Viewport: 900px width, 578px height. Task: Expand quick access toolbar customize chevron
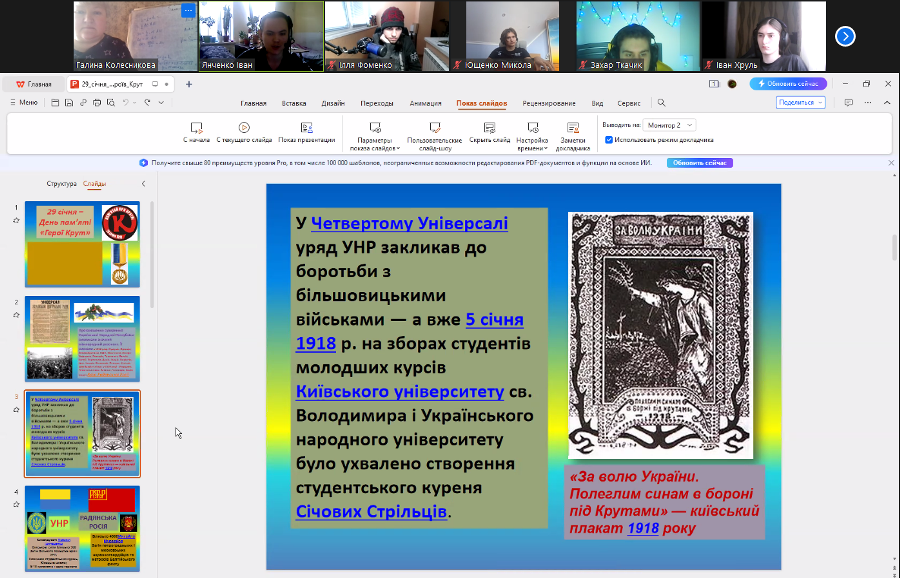[161, 103]
